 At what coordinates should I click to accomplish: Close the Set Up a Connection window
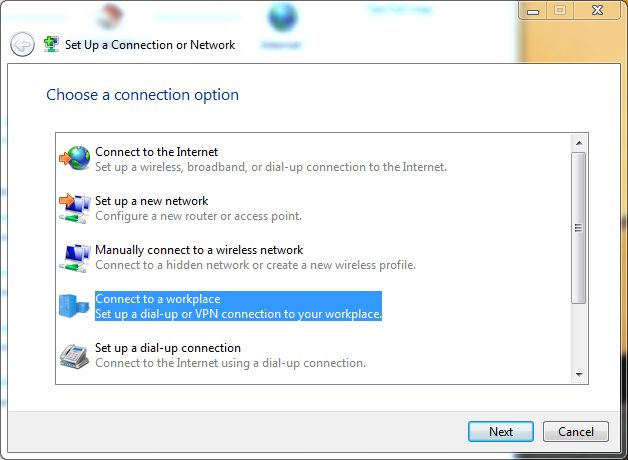click(597, 10)
